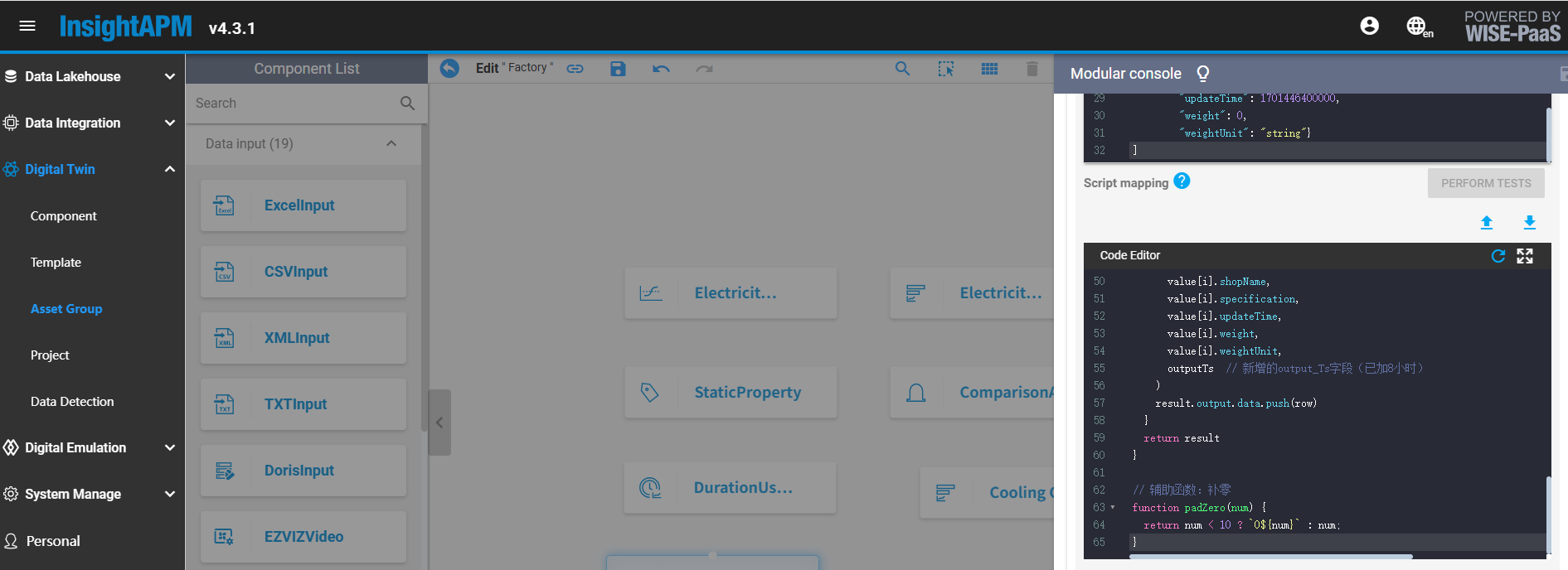This screenshot has height=570, width=1568.
Task: Toggle the hamburger navigation menu
Action: coord(27,26)
